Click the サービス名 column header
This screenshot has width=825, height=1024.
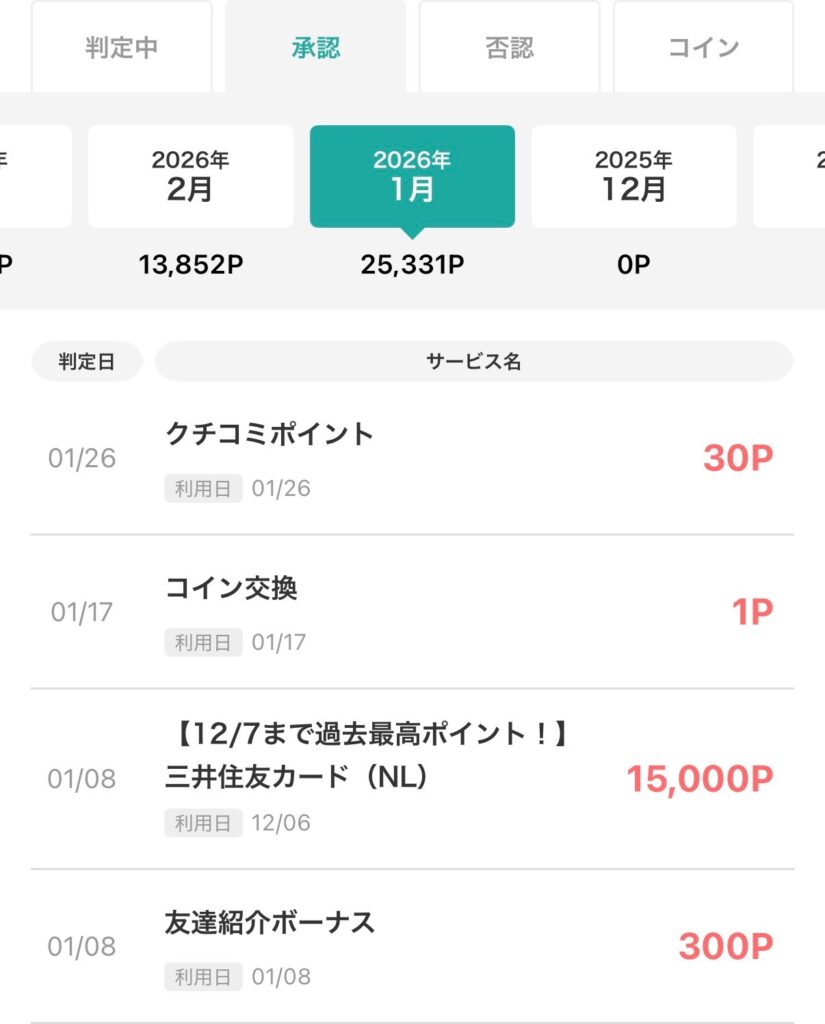pos(473,362)
